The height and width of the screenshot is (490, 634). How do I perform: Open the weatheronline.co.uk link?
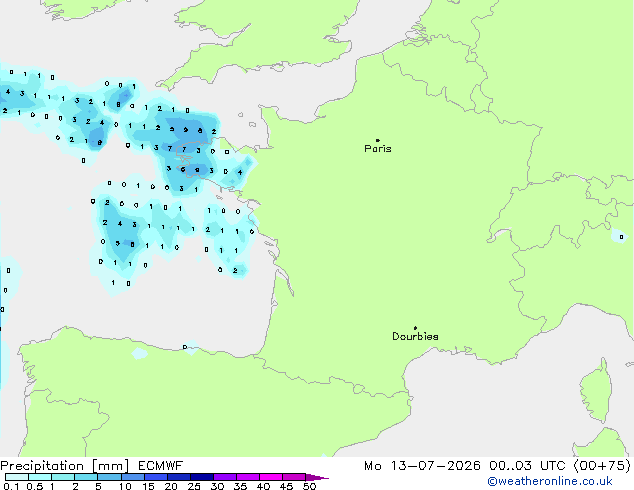pos(550,482)
